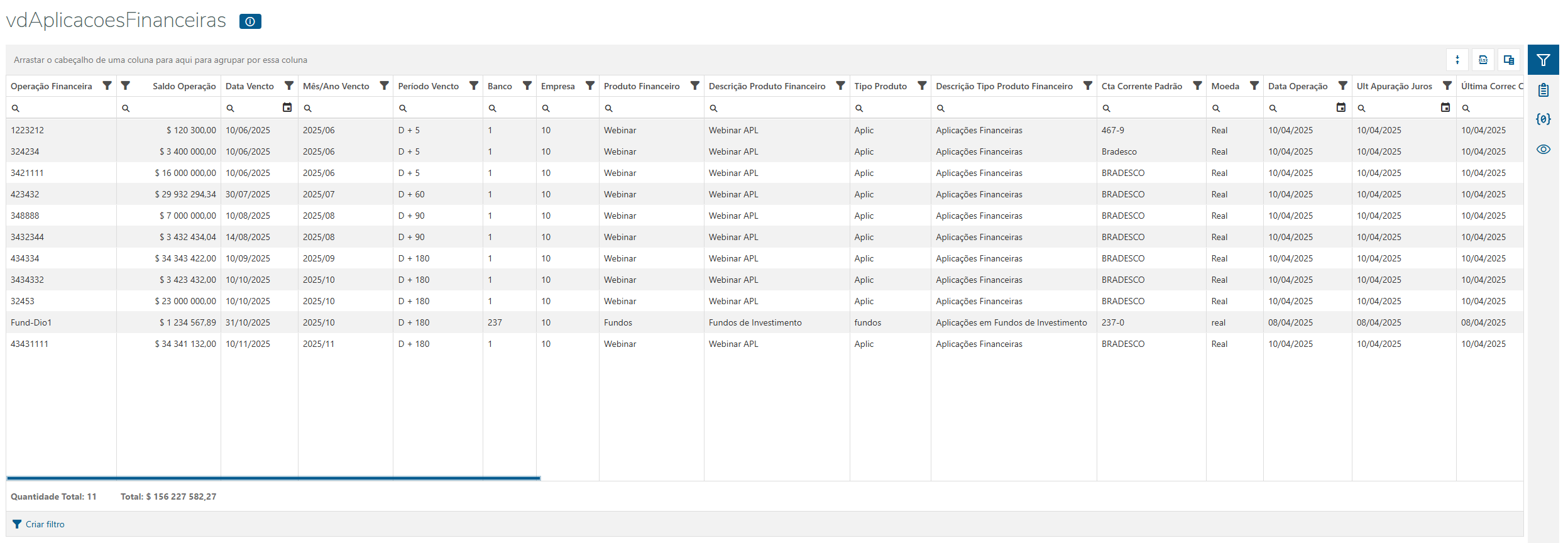This screenshot has width=1568, height=543.
Task: Click the clipboard icon in right sidebar
Action: pos(1543,90)
